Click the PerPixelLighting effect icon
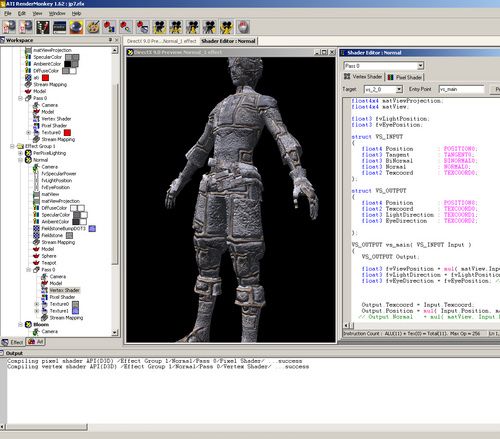 click(x=28, y=153)
